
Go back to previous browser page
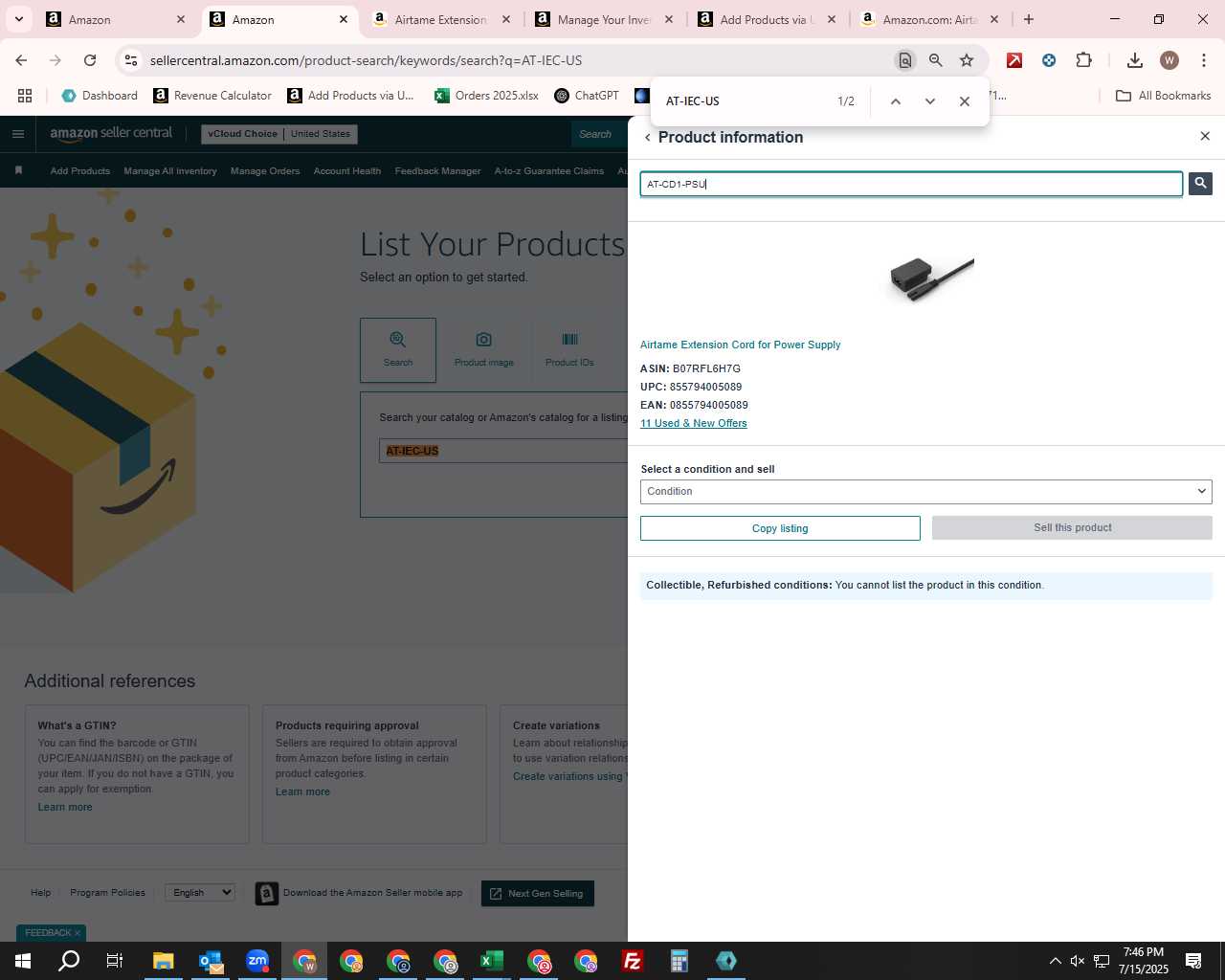tap(21, 60)
